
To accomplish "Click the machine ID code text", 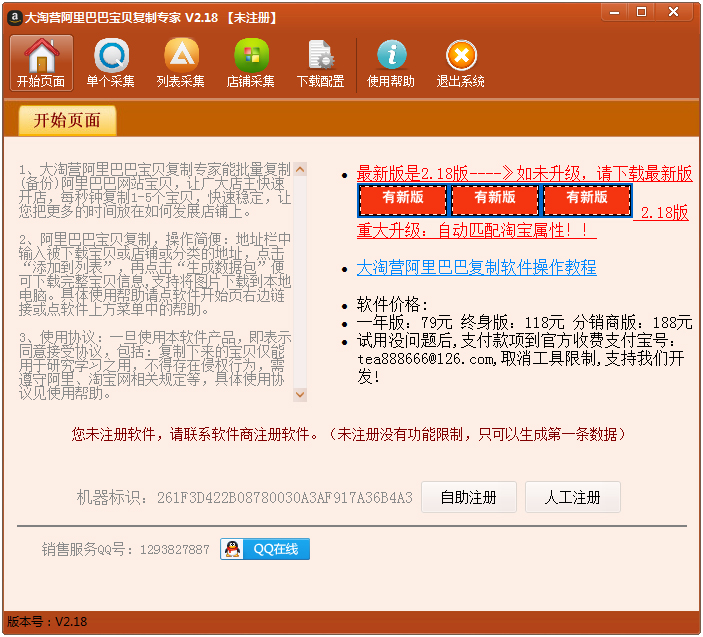I will point(284,497).
